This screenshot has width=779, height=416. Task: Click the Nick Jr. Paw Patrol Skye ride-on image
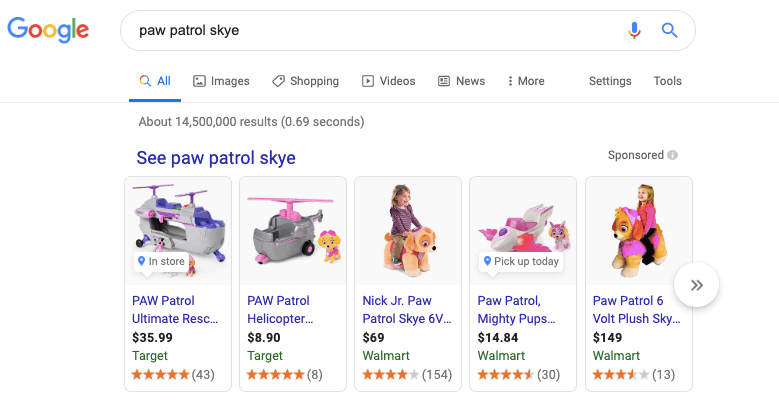pos(408,231)
